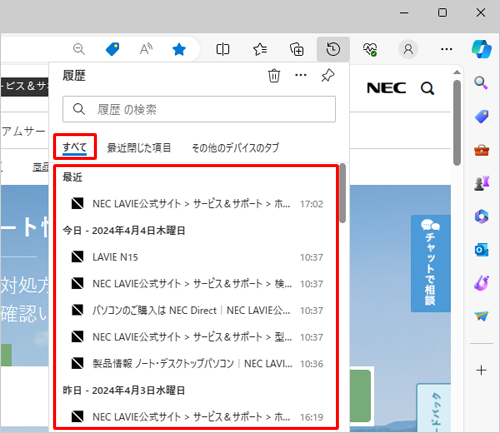Select the すべて history tab
The height and width of the screenshot is (433, 500).
click(75, 147)
